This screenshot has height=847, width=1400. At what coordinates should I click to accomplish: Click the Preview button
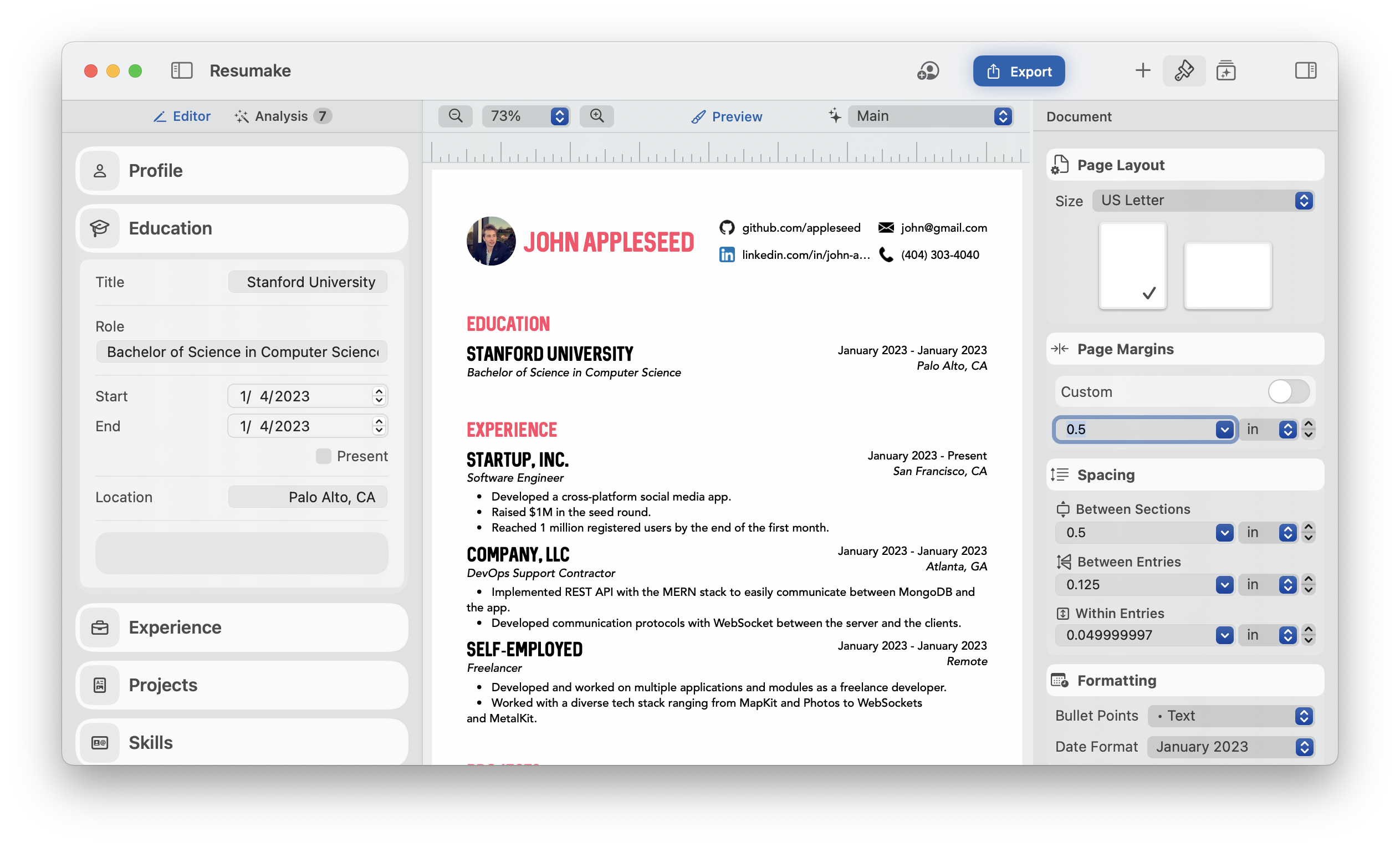[726, 116]
